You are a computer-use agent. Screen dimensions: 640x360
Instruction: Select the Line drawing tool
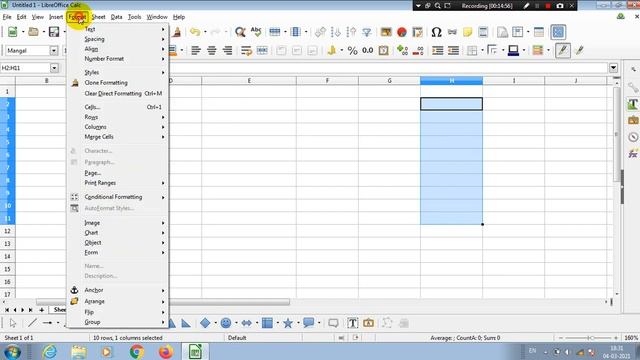point(32,323)
